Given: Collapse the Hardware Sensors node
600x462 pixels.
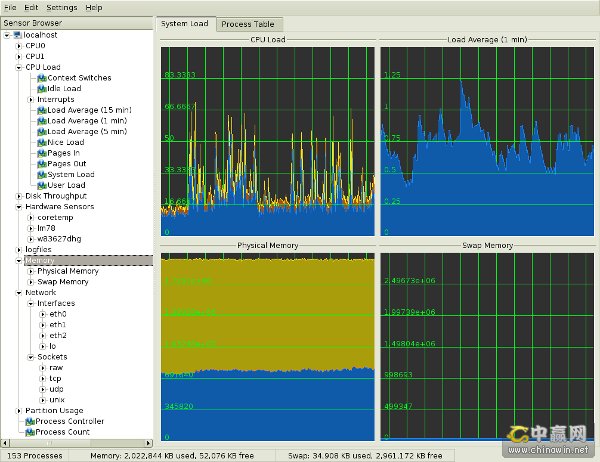Looking at the screenshot, I should [19, 207].
